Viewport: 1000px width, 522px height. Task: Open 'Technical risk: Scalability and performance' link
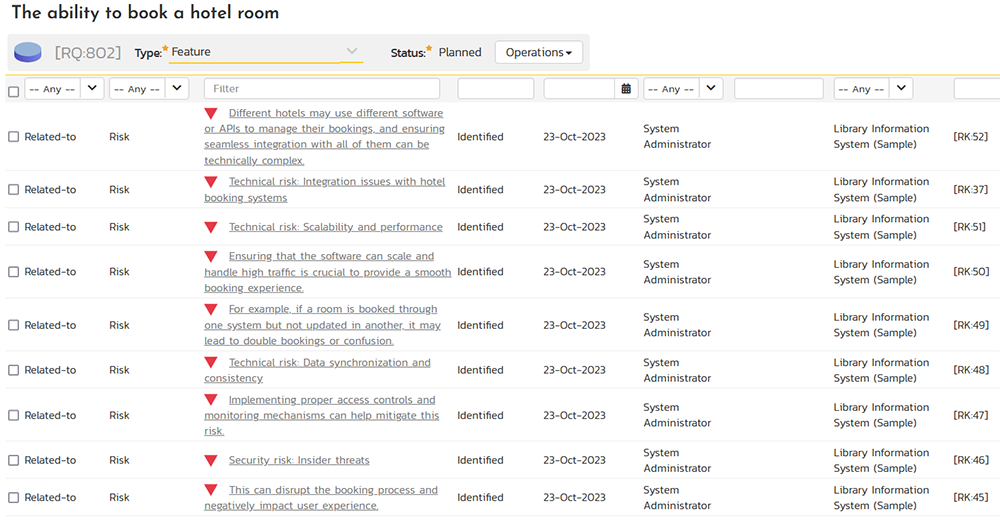point(335,227)
